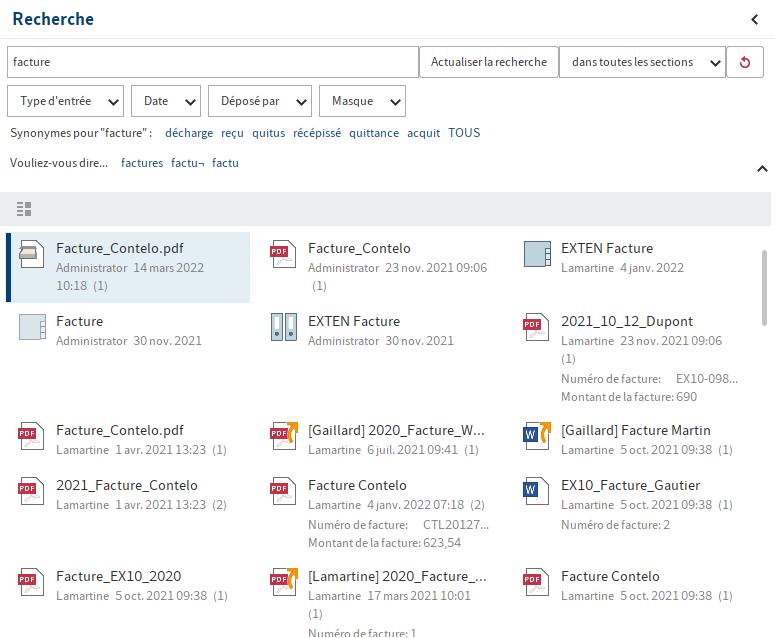Choose the suggestion 'factu¬'
The width and height of the screenshot is (775, 638).
click(187, 163)
